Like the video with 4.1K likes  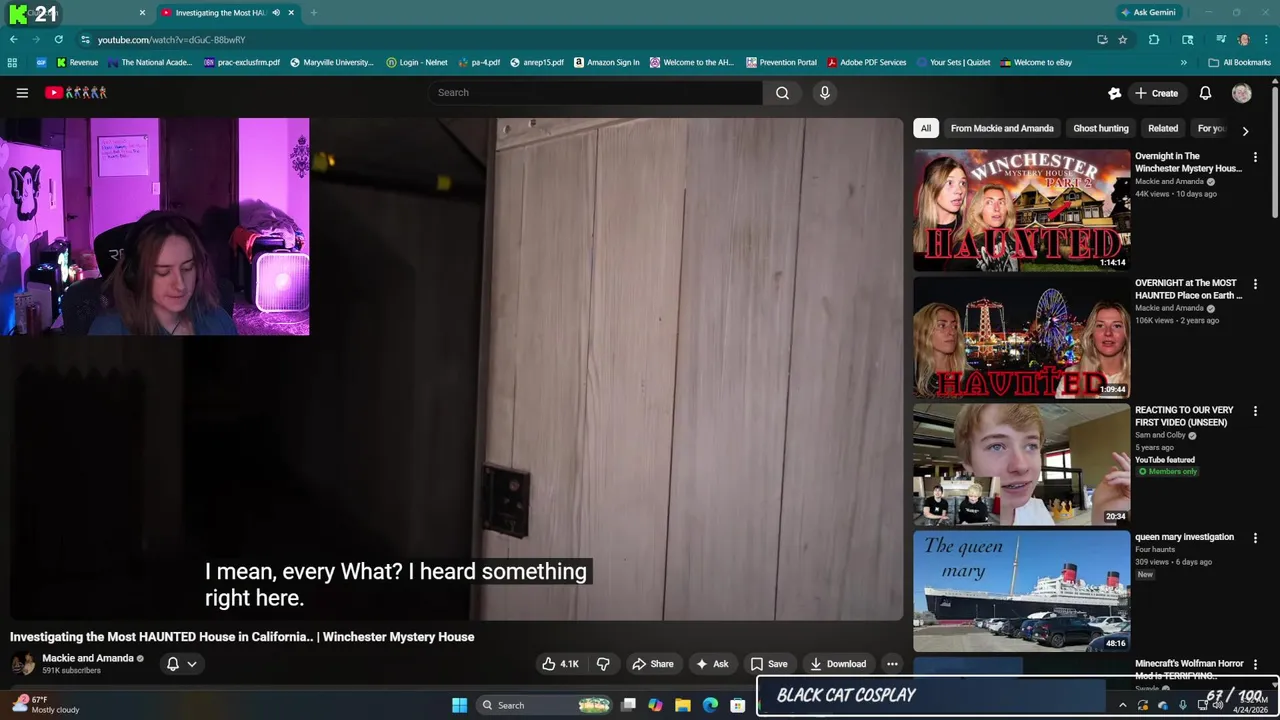coord(560,664)
